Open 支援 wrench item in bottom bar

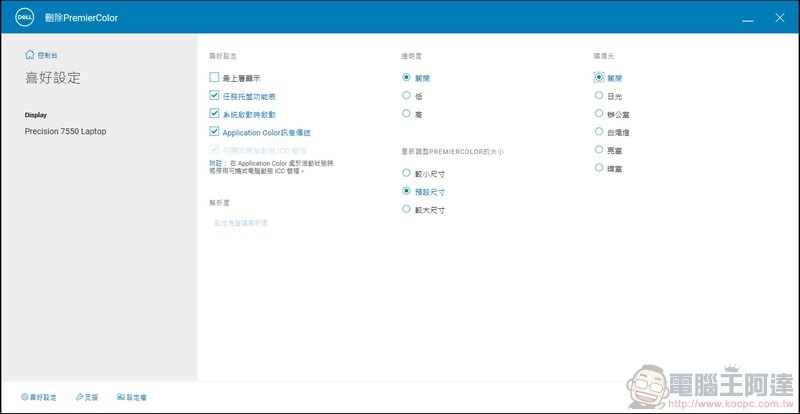(87, 397)
